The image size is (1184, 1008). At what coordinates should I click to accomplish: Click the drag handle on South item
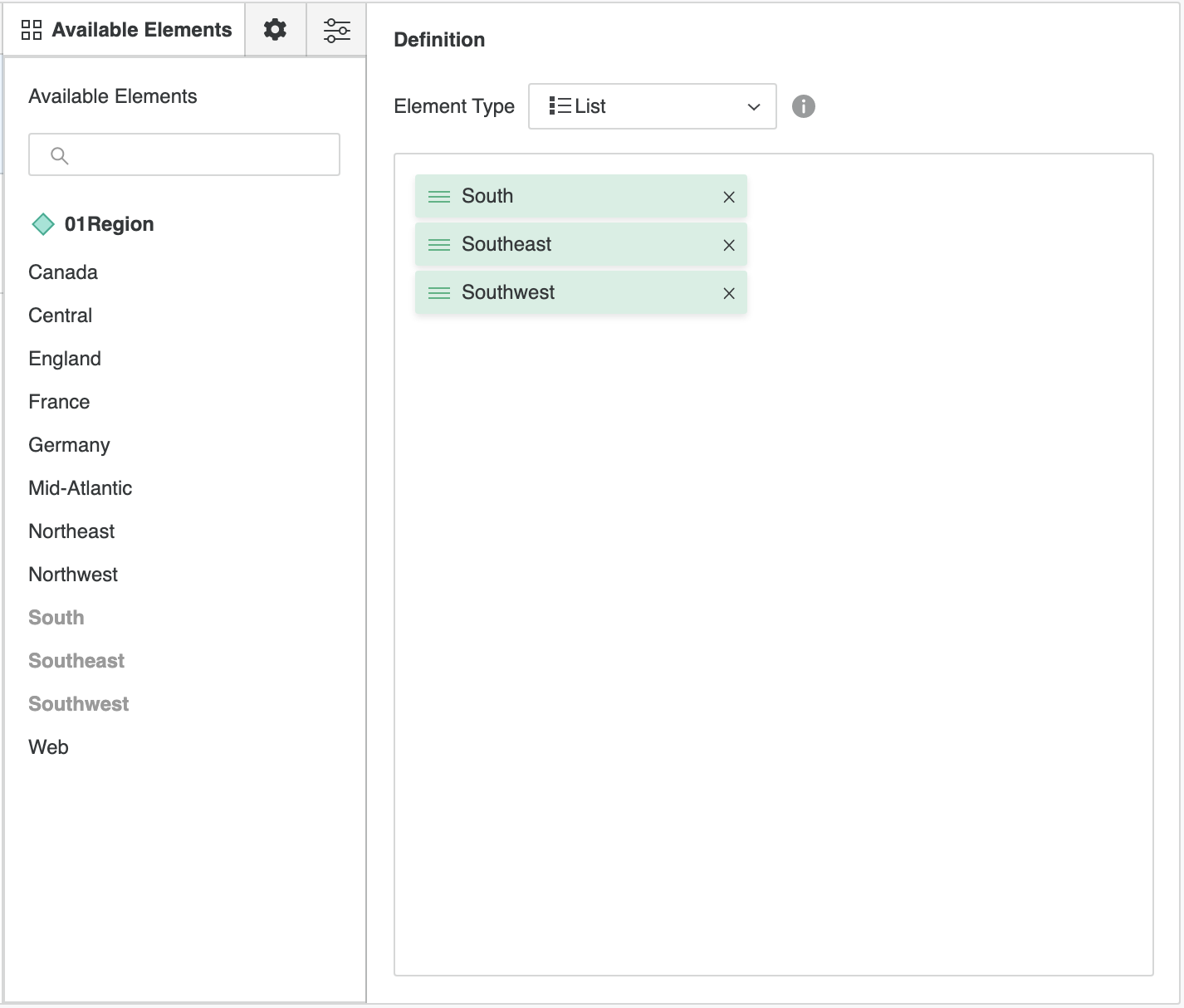(x=438, y=197)
